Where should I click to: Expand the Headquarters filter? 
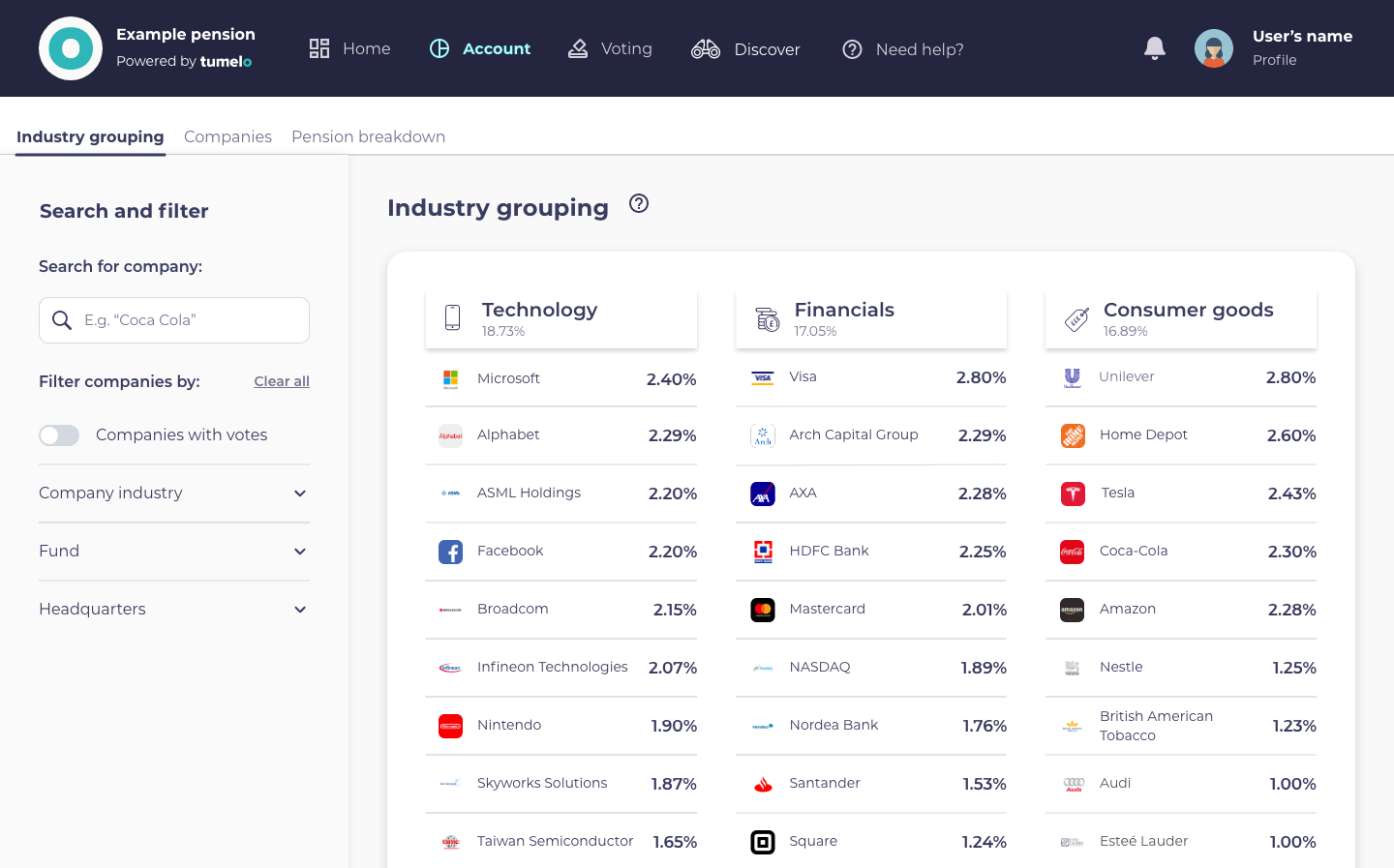174,610
